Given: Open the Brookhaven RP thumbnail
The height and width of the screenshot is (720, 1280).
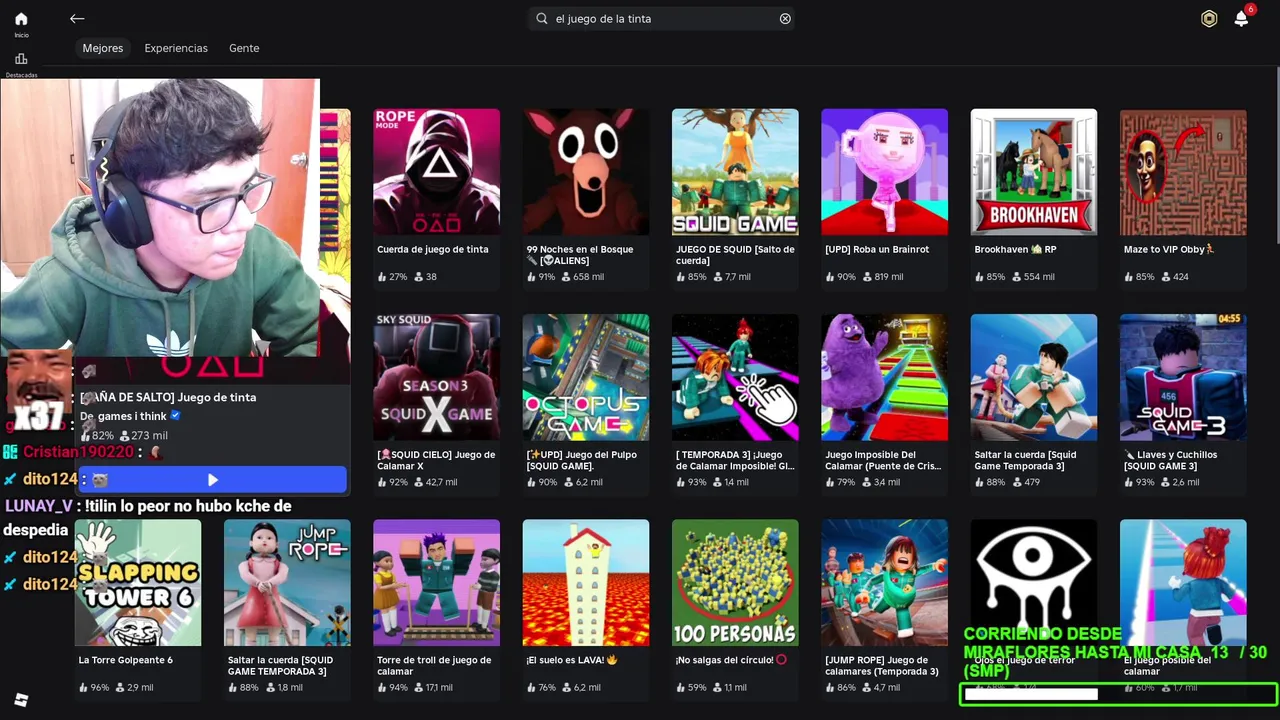Looking at the screenshot, I should [1034, 172].
